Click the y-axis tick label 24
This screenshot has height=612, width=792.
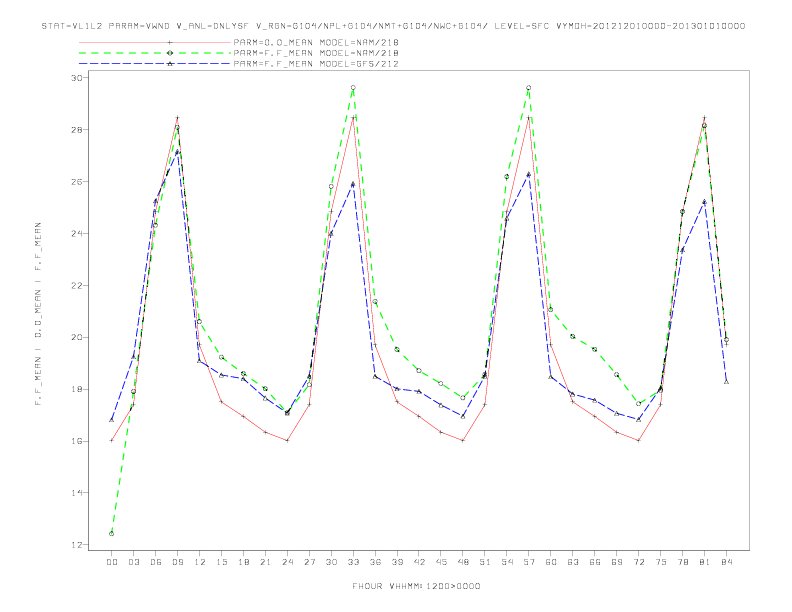click(77, 234)
